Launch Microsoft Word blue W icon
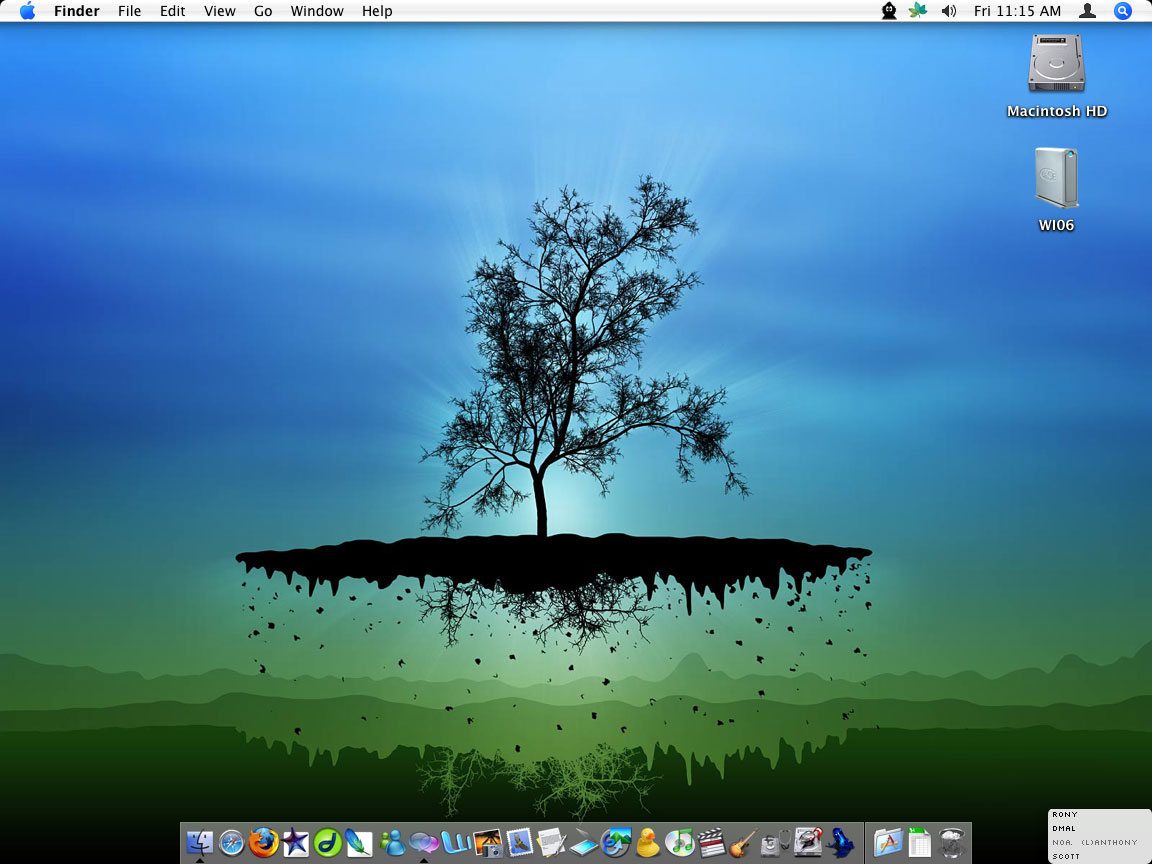 pyautogui.click(x=456, y=842)
